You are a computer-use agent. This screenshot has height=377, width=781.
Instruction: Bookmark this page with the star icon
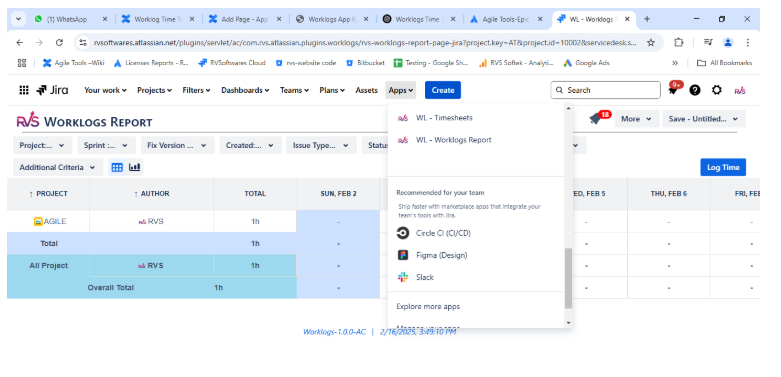[651, 42]
